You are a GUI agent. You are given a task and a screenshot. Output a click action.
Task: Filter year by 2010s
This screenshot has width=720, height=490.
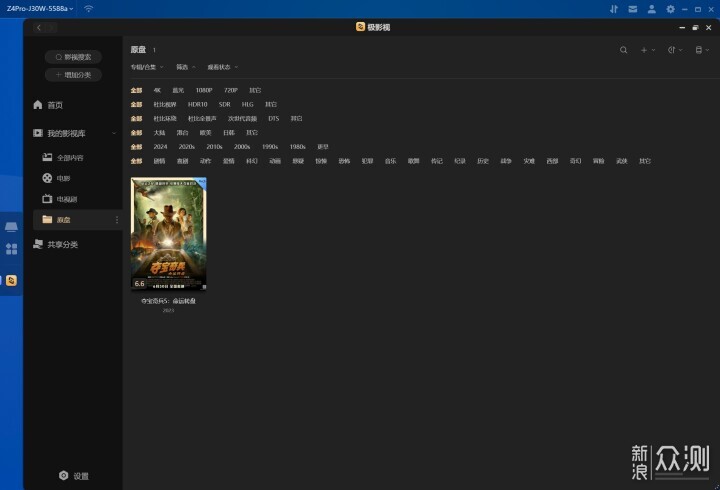pyautogui.click(x=214, y=147)
